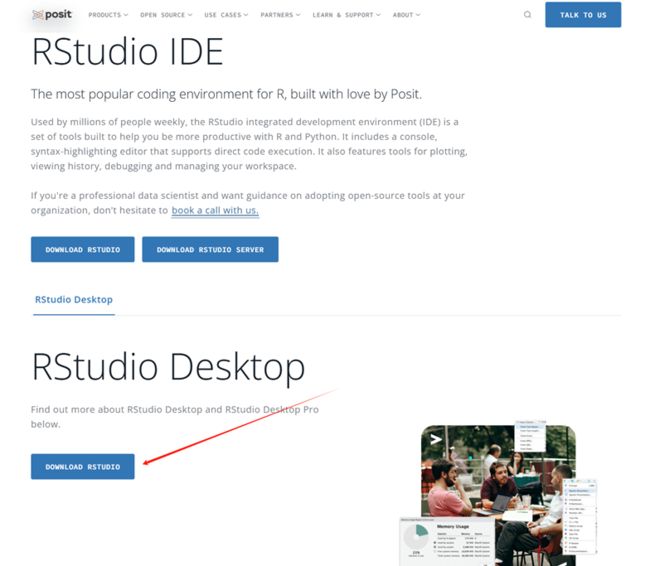The width and height of the screenshot is (650, 566).
Task: Click Download RStudio Server button
Action: [x=210, y=250]
